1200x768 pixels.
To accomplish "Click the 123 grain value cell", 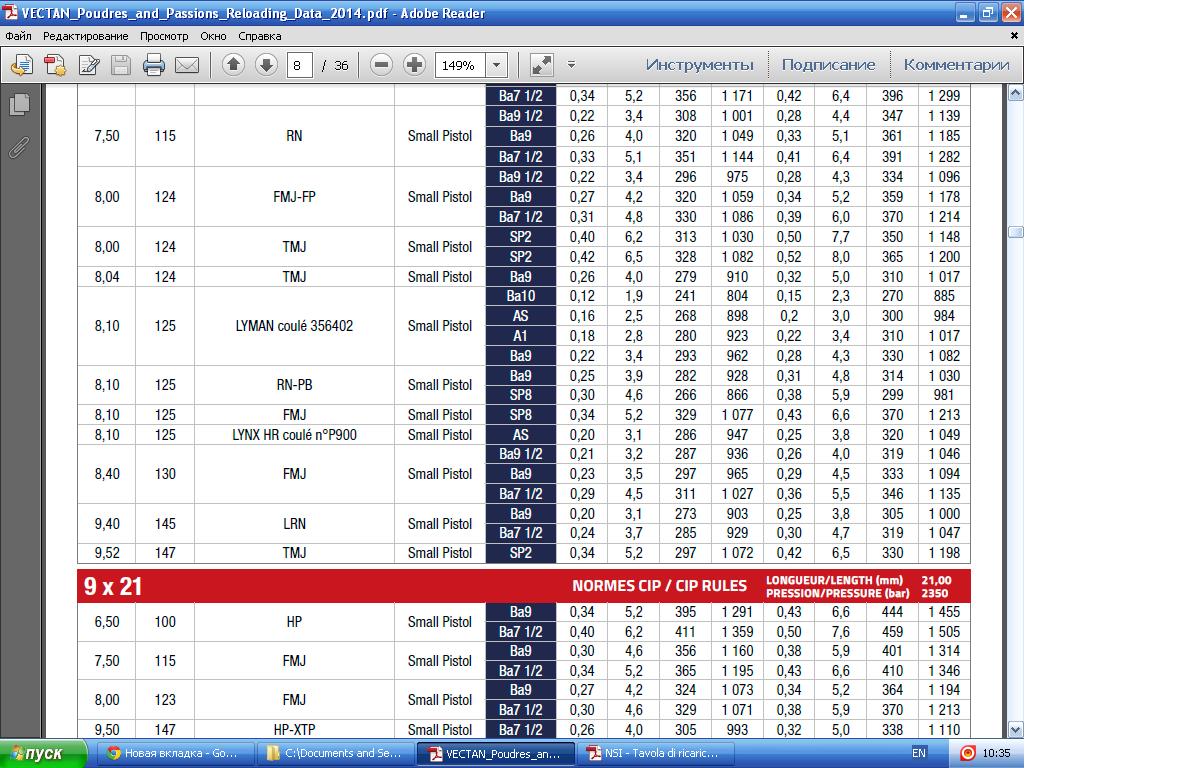I will point(165,700).
